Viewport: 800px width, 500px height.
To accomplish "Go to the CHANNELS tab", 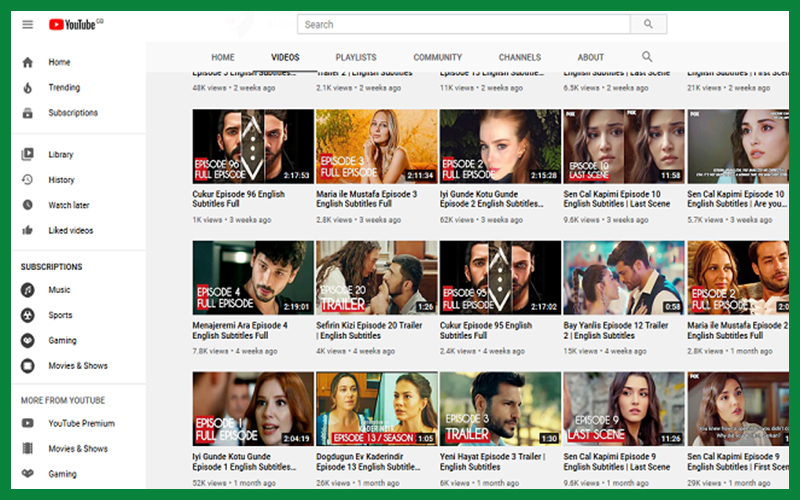I will [519, 57].
